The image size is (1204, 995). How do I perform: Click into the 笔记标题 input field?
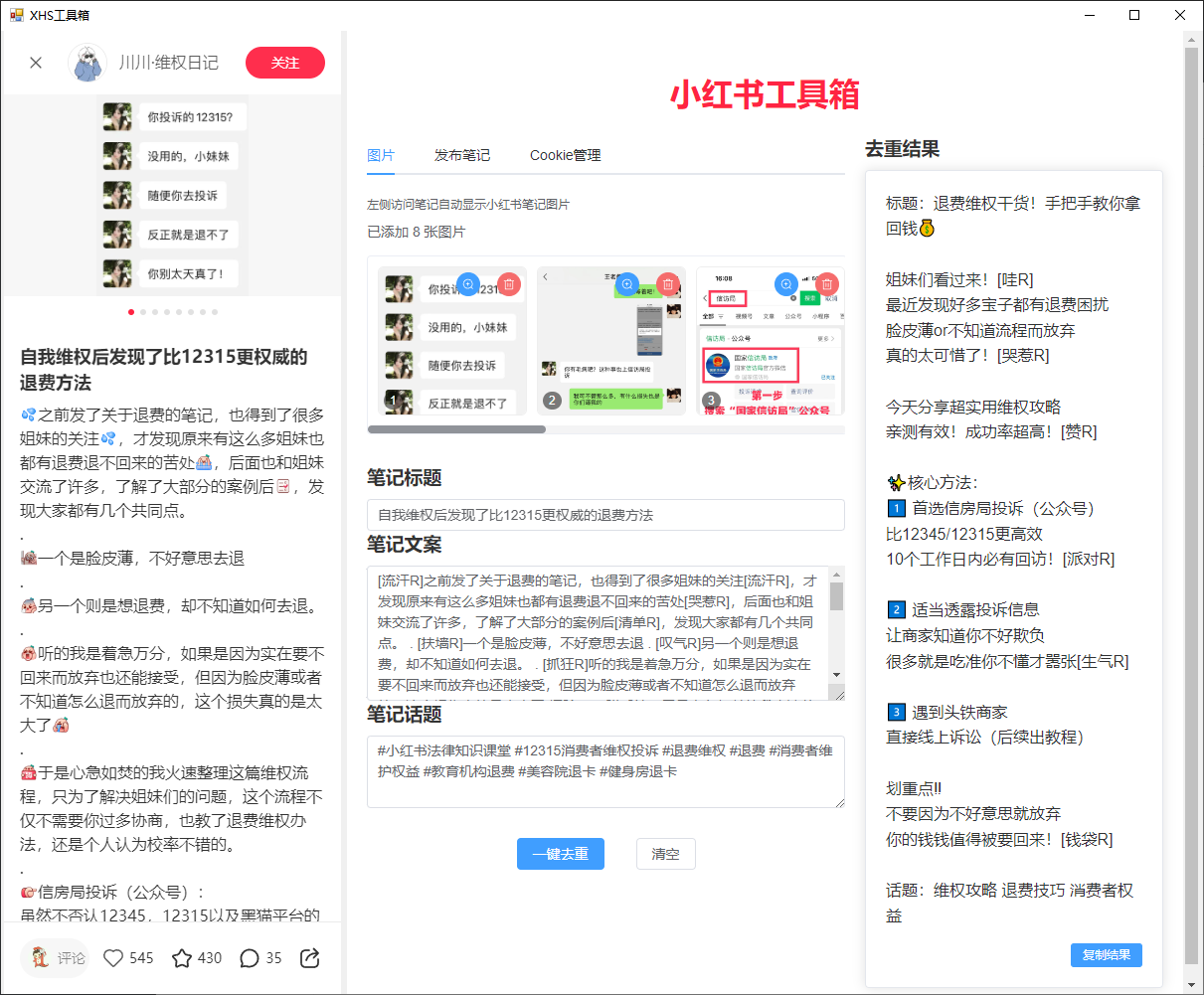coord(605,515)
